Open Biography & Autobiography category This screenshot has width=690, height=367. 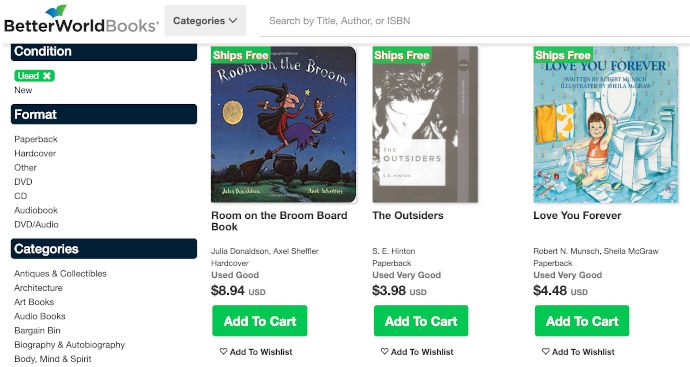pos(70,345)
